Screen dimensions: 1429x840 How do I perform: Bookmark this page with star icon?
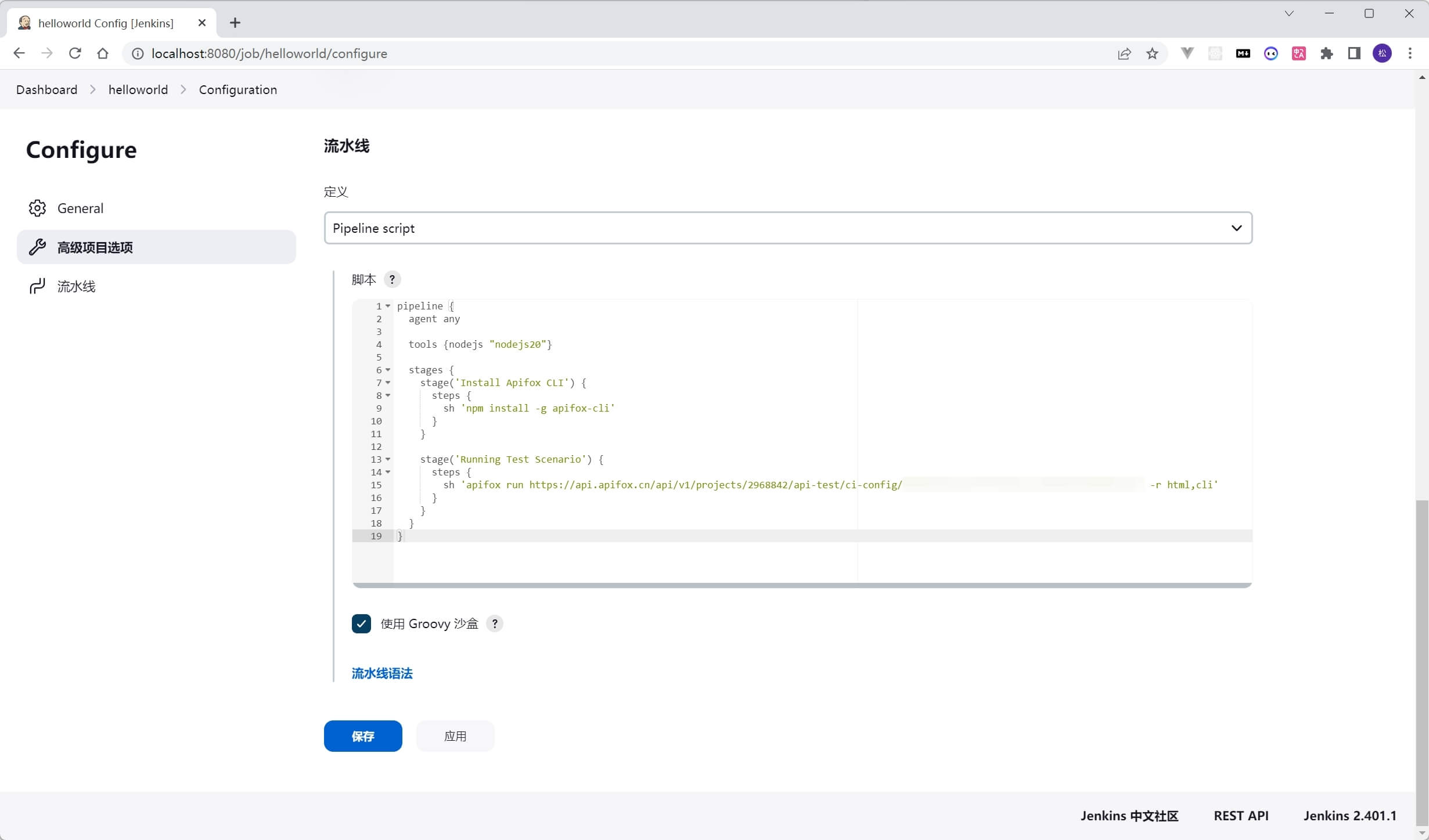point(1152,53)
